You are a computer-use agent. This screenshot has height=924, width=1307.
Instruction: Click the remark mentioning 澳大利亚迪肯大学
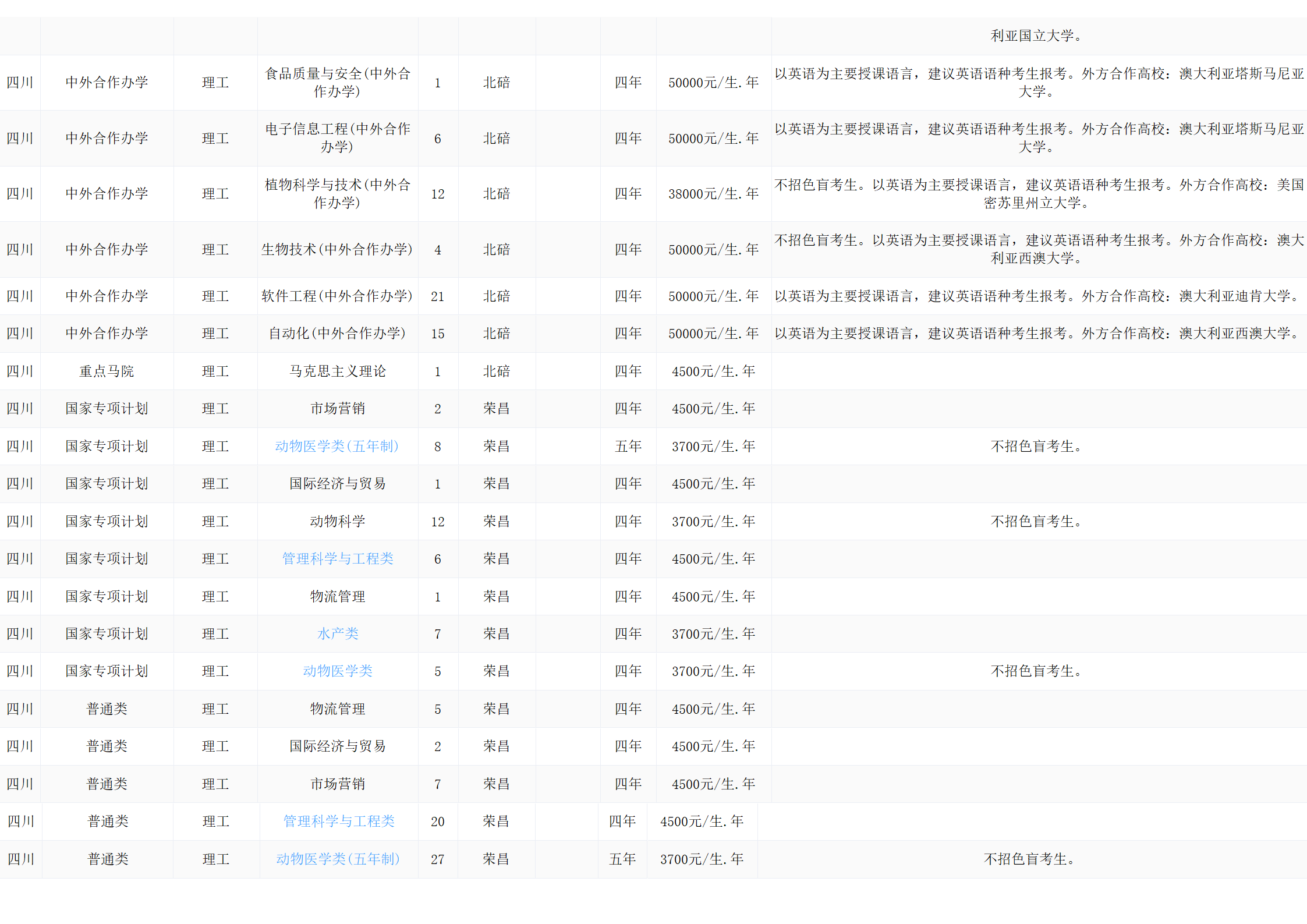pos(1038,296)
